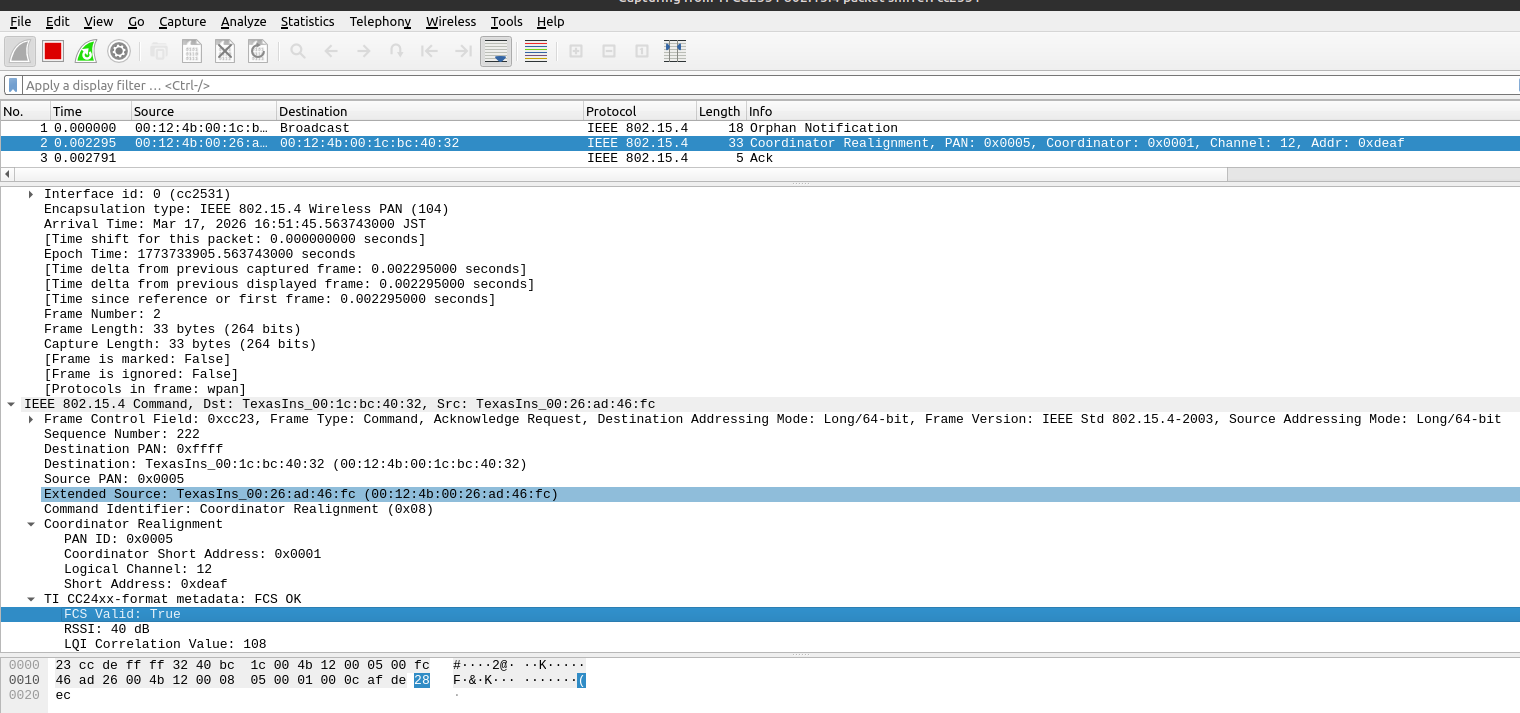Stop the running capture with red square
Image resolution: width=1520 pixels, height=713 pixels.
coord(53,51)
